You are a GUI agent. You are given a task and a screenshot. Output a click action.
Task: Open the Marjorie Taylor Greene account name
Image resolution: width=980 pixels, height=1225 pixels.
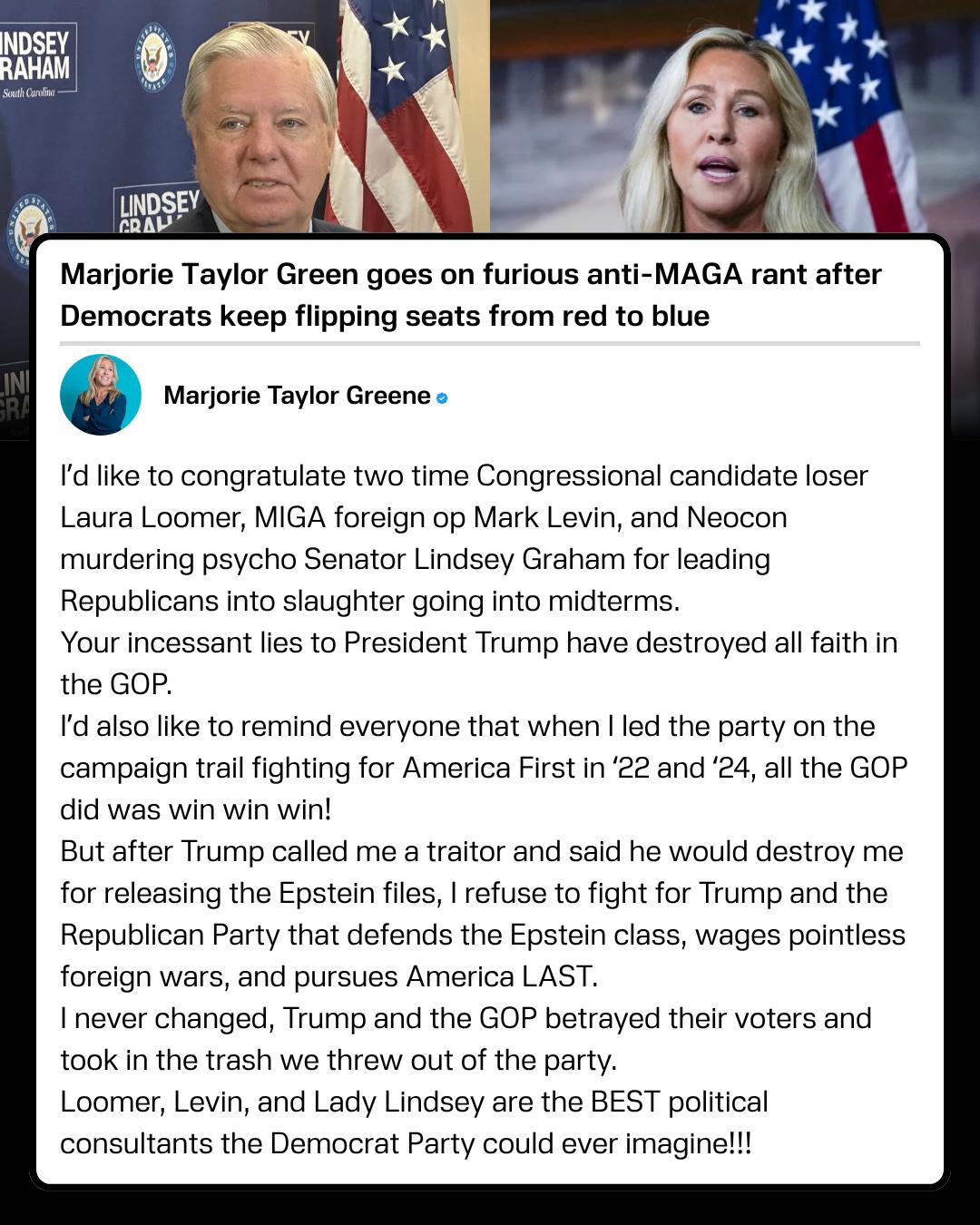297,396
